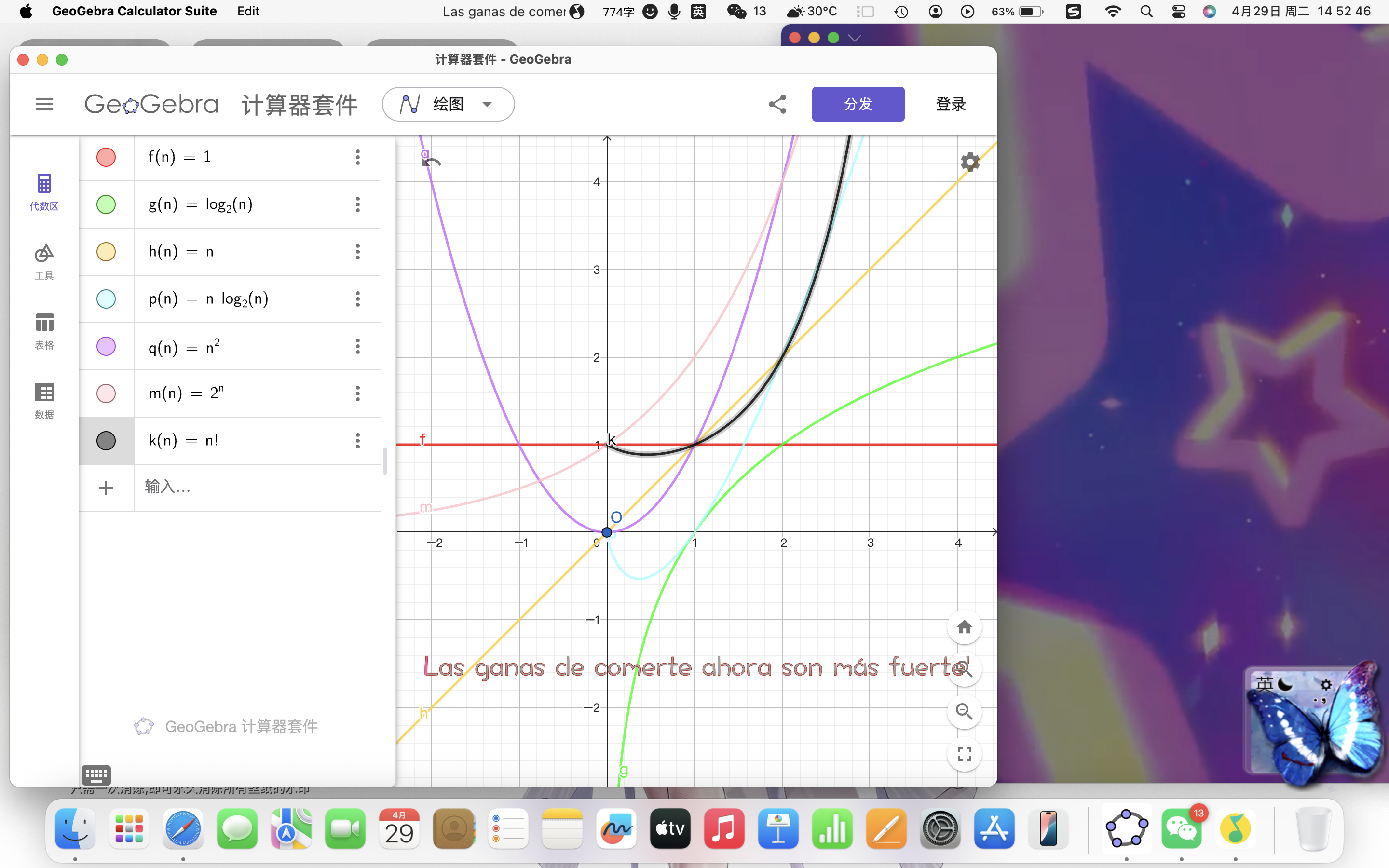Image resolution: width=1389 pixels, height=868 pixels.
Task: Click the butterfly input-method widget
Action: 1316,723
